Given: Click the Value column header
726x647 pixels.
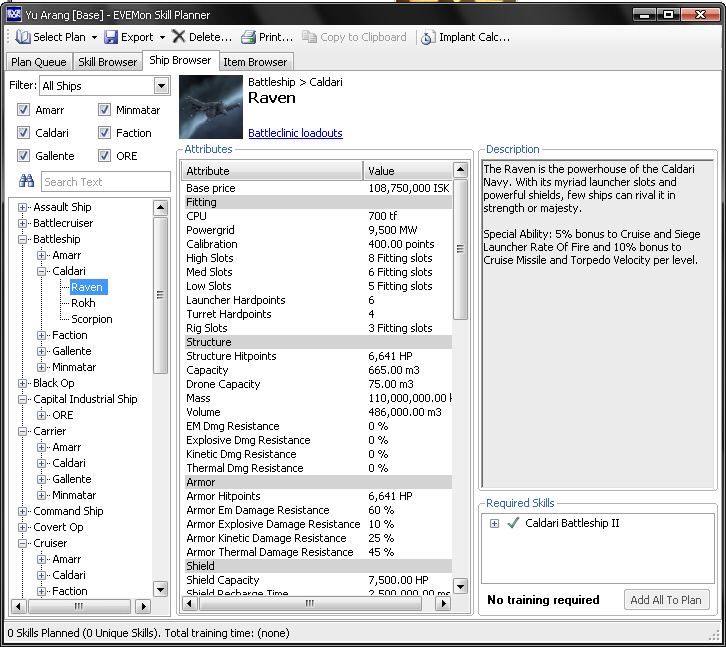Looking at the screenshot, I should click(407, 171).
